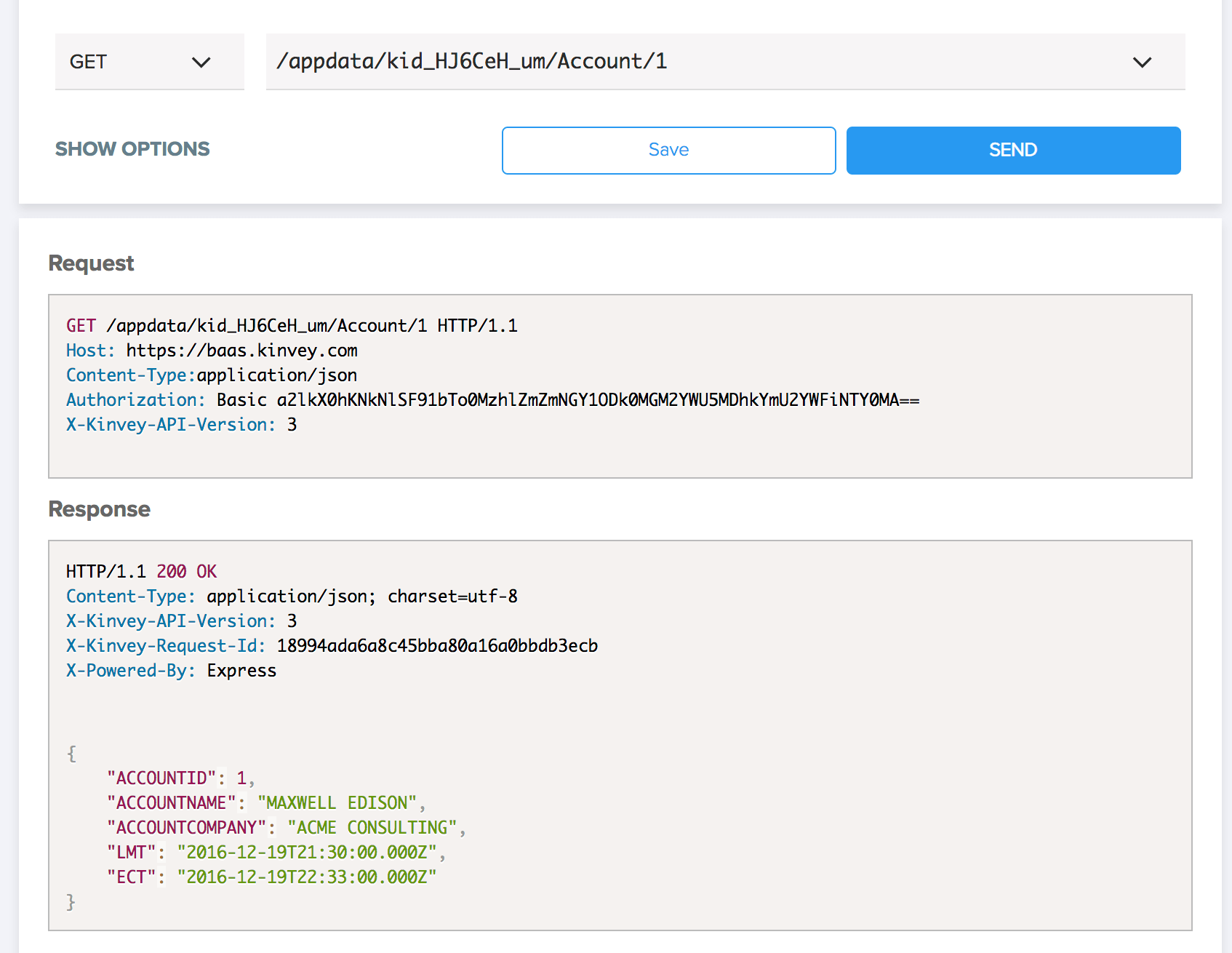Click the chevron arrow next to GET
This screenshot has height=953, width=1232.
tap(201, 63)
